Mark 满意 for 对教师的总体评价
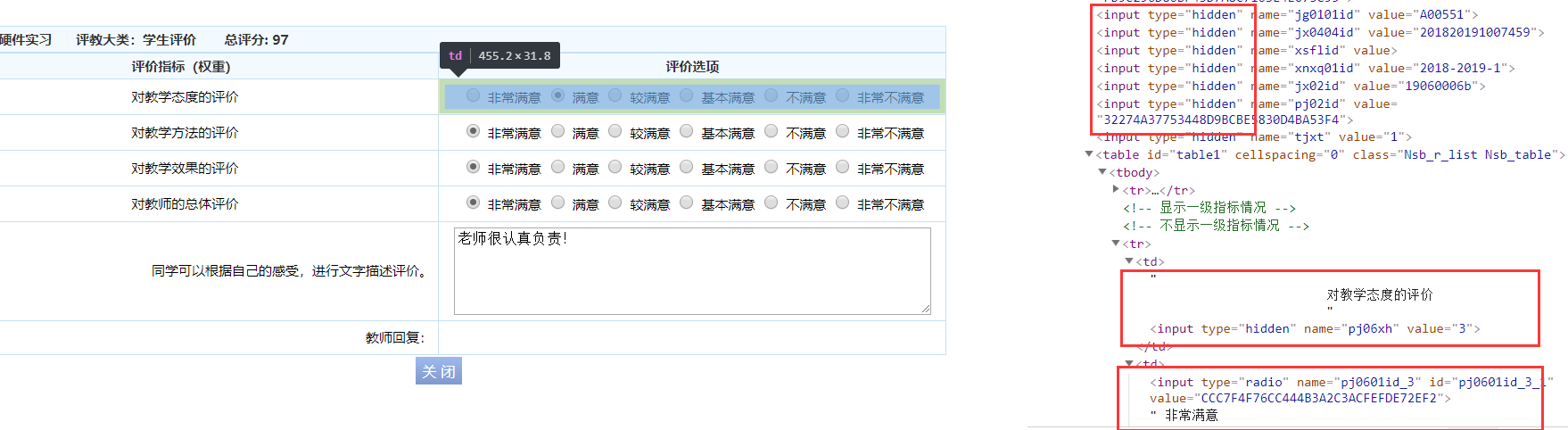This screenshot has height=430, width=1568. click(x=557, y=203)
